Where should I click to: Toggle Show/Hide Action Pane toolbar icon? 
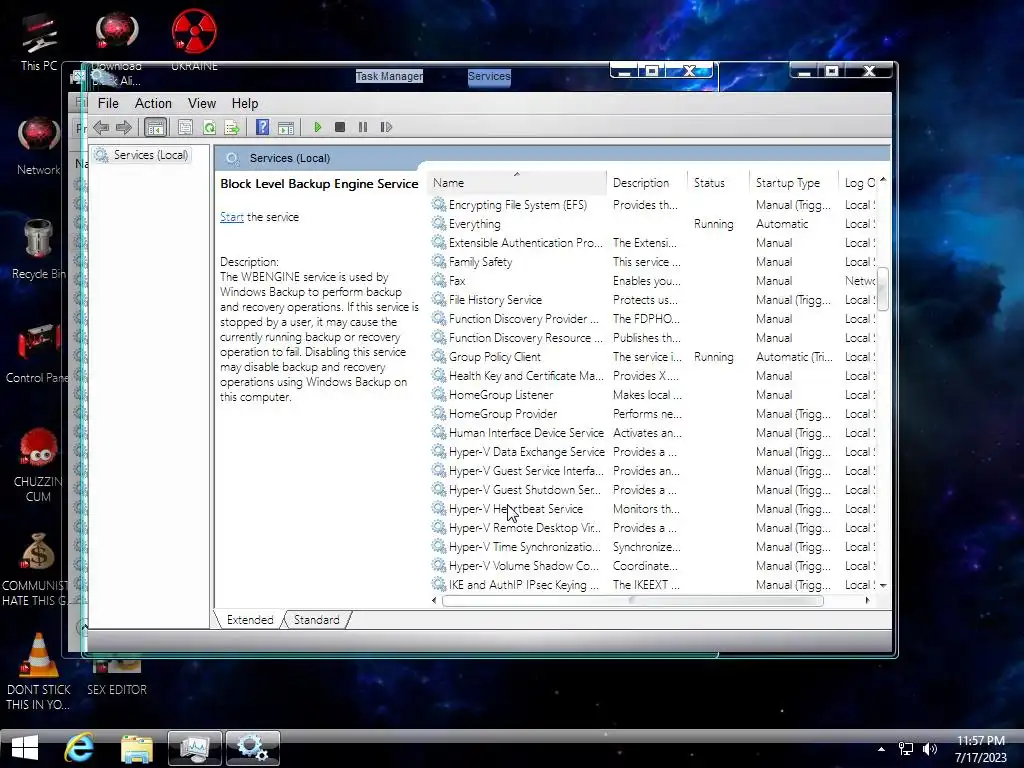(286, 127)
